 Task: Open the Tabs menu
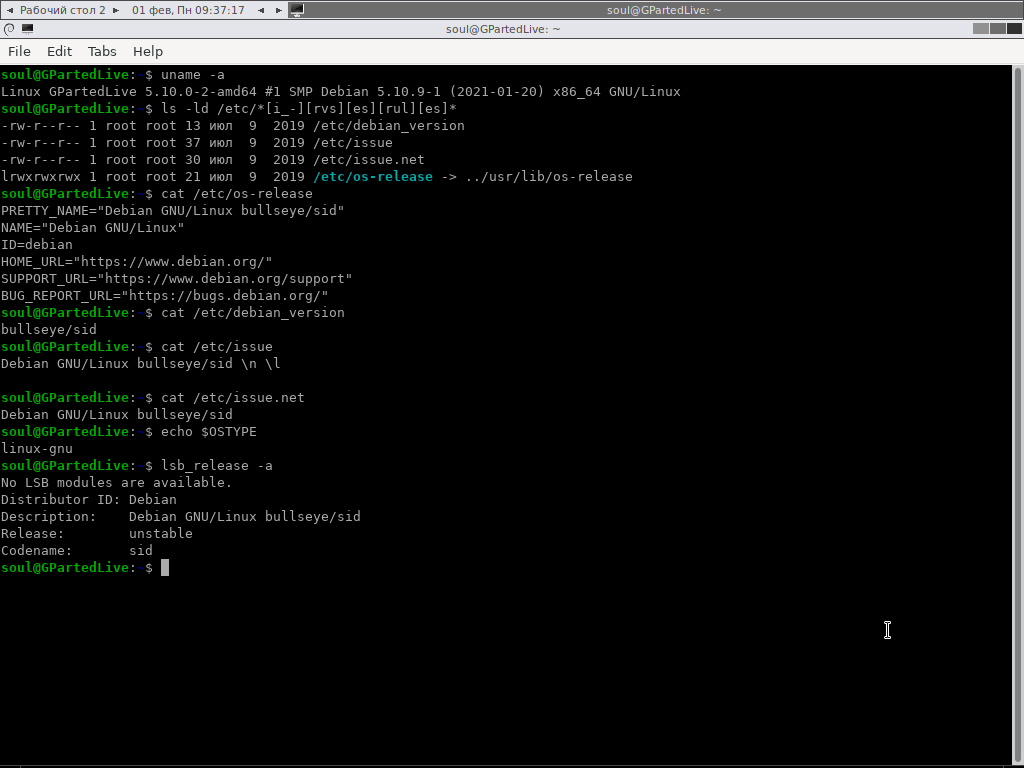[x=102, y=52]
